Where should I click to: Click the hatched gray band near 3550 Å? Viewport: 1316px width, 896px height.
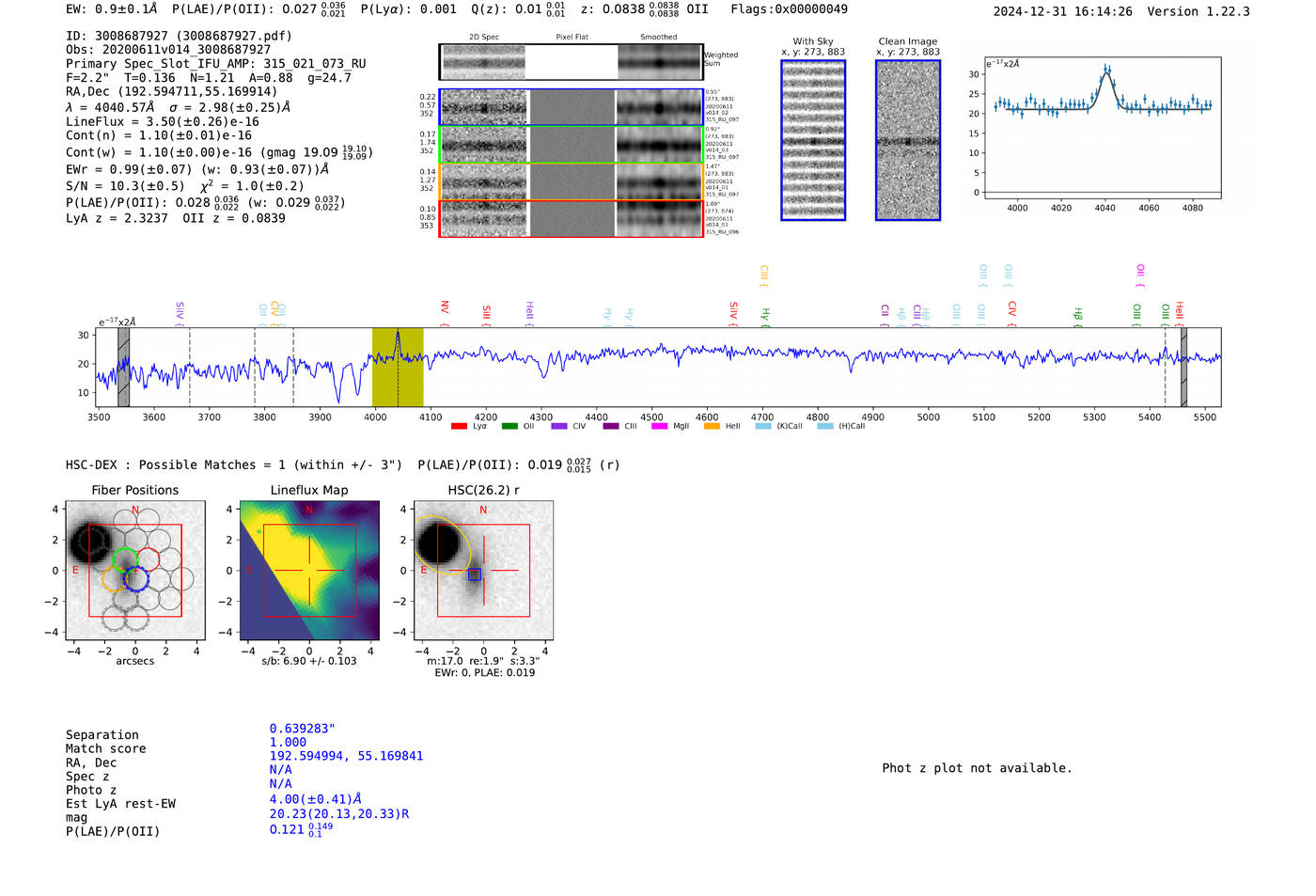click(x=123, y=368)
